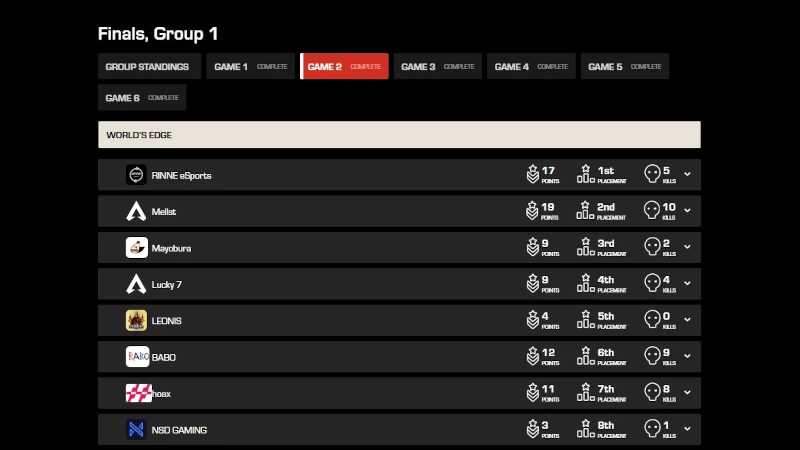Viewport: 800px width, 450px height.
Task: Click Mellst 19 points value
Action: click(x=547, y=207)
